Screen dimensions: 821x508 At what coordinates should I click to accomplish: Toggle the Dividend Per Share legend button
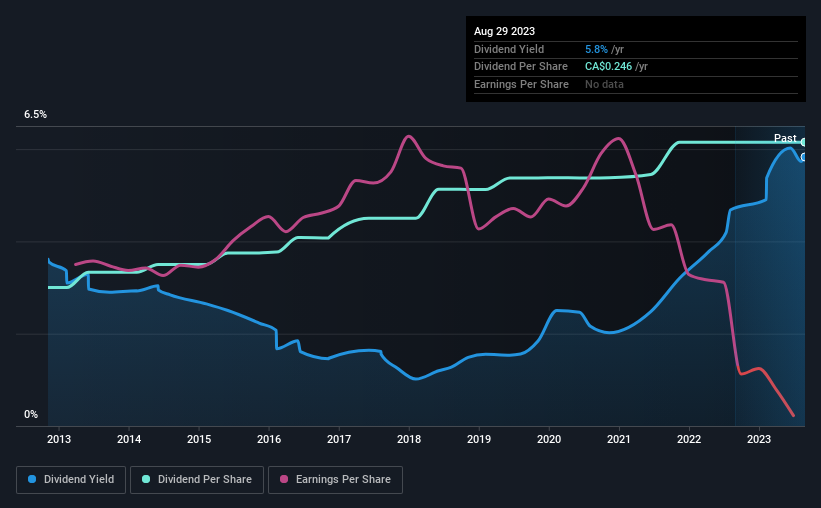click(197, 480)
